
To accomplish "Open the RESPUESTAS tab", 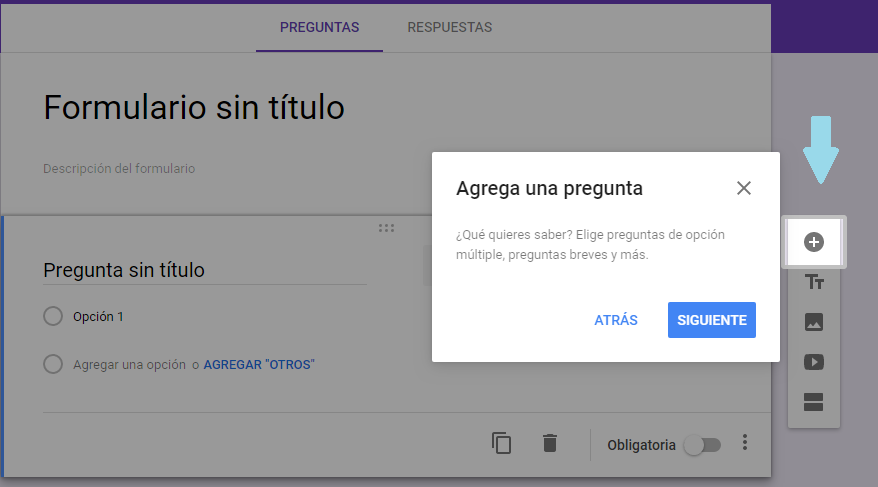I will pos(450,27).
